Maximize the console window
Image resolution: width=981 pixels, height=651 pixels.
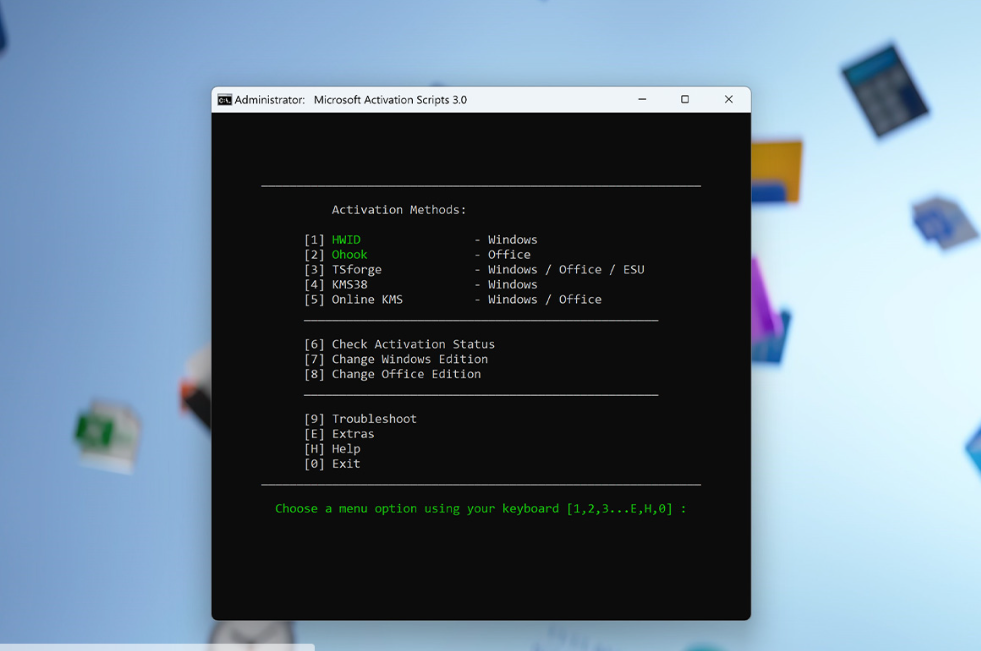tap(685, 100)
